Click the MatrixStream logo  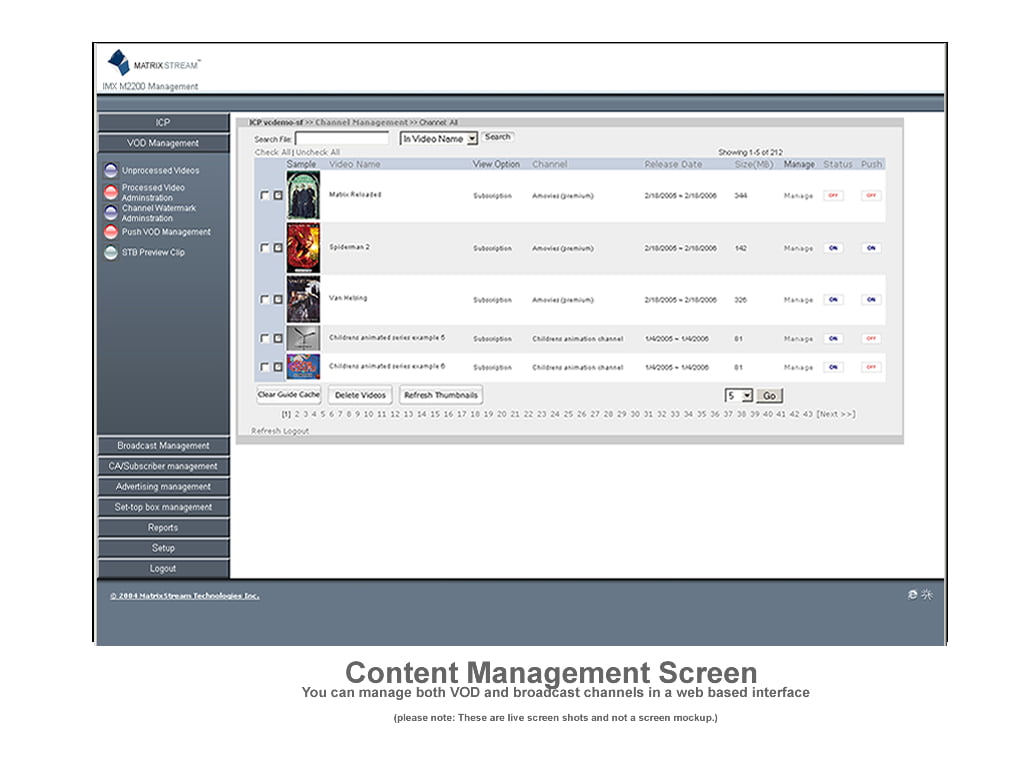pyautogui.click(x=153, y=63)
